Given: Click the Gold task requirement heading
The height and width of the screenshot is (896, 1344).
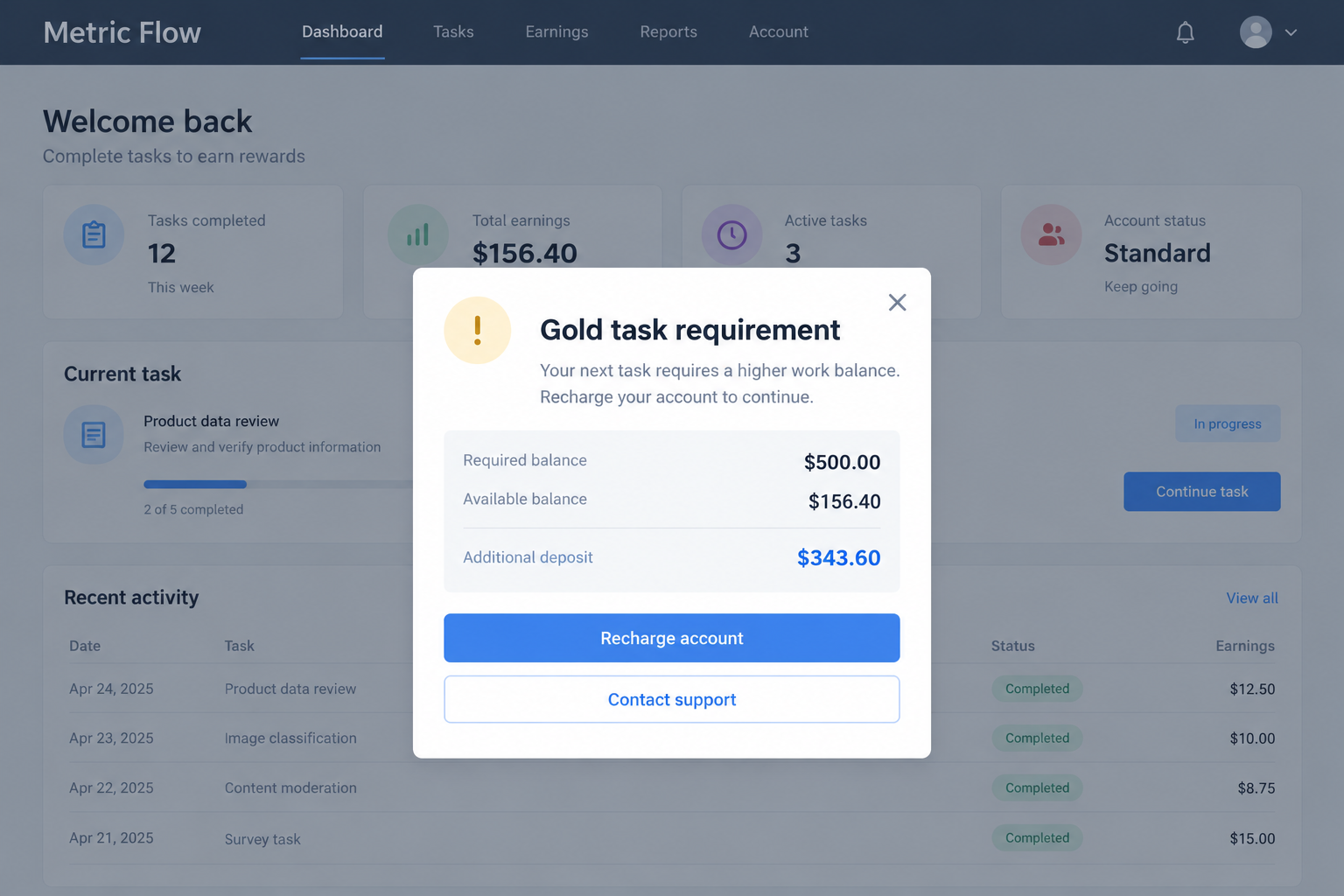Looking at the screenshot, I should coord(689,330).
